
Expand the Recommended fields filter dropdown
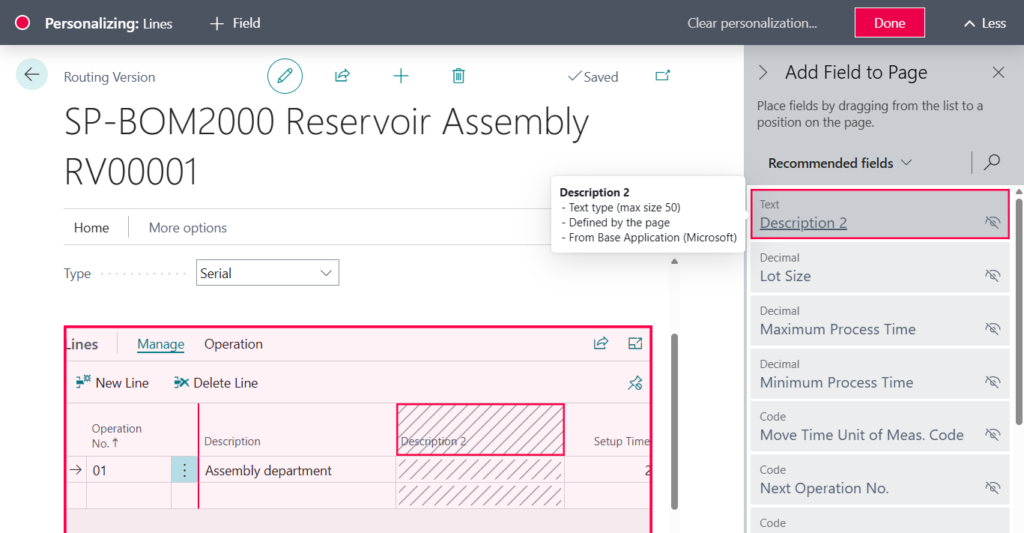point(840,163)
